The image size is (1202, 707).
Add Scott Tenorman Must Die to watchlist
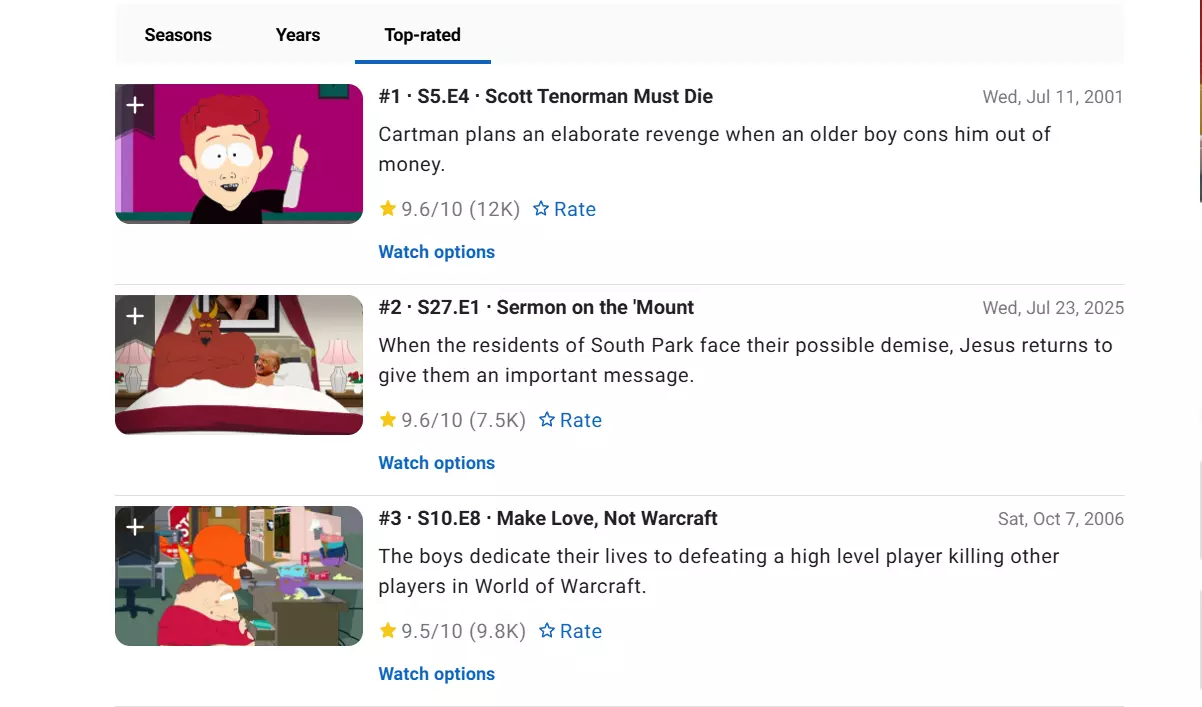tap(135, 106)
